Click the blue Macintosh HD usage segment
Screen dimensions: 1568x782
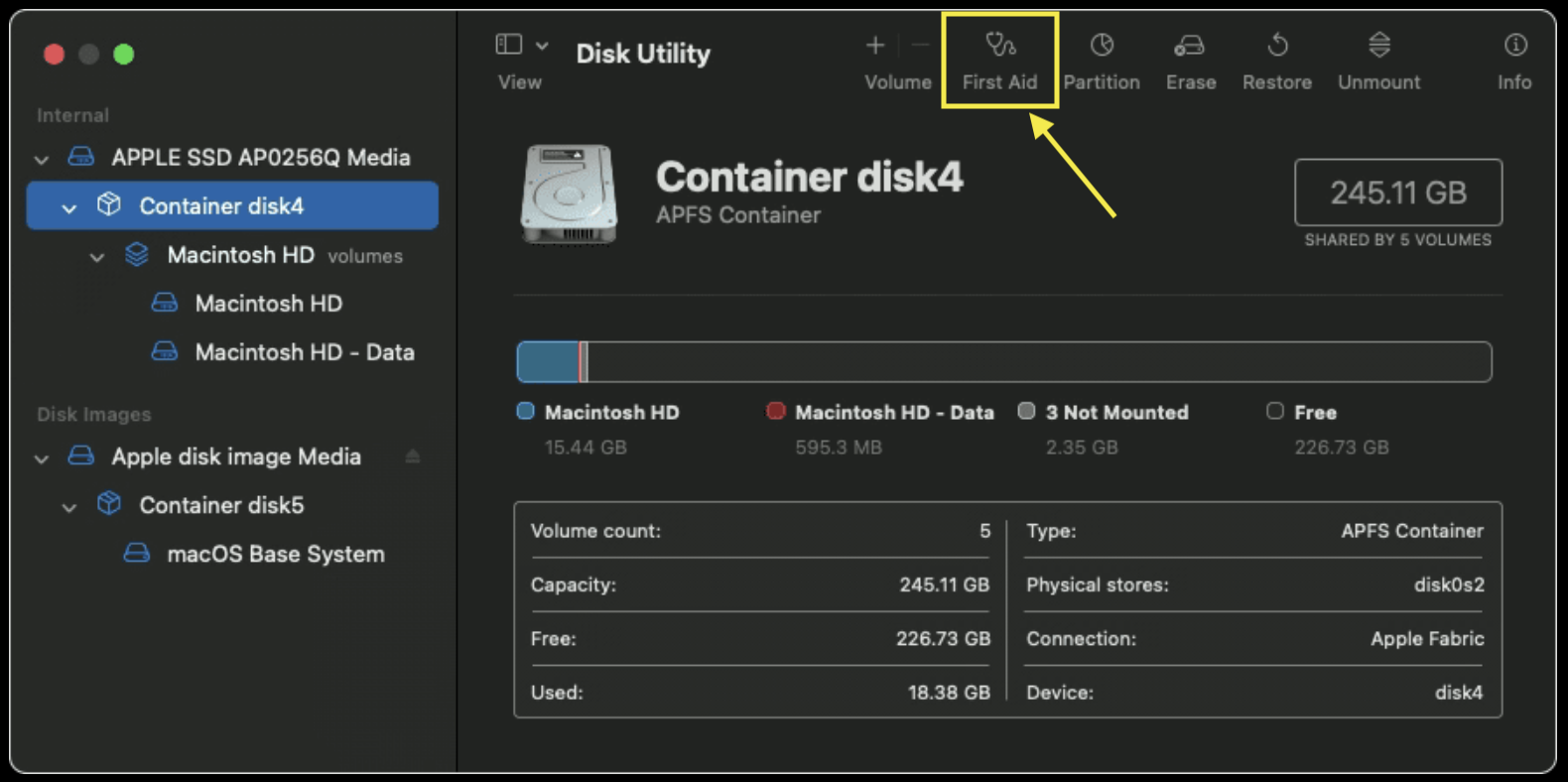coord(547,362)
